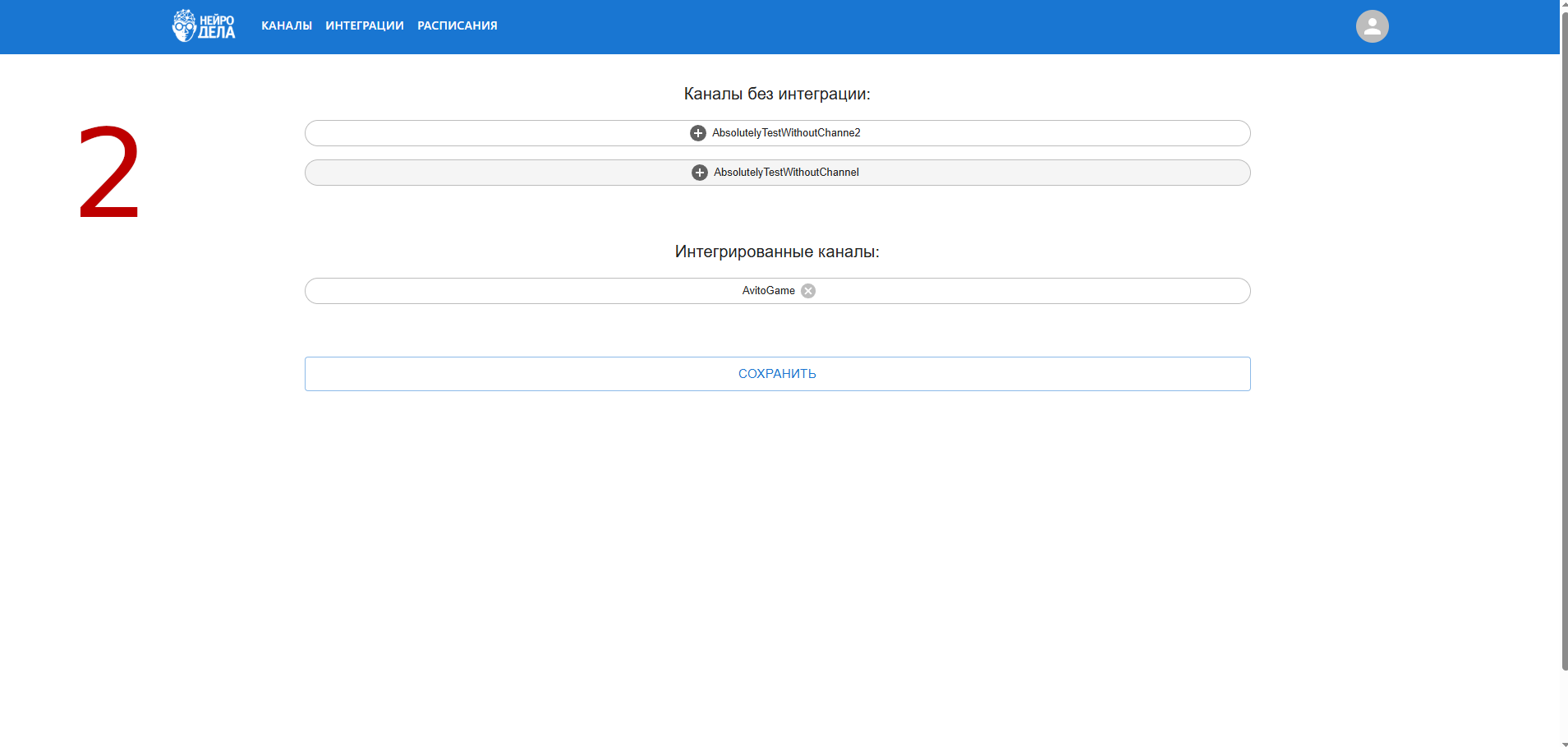Click the Каналы без интеграции heading
1568x747 pixels.
coord(777,95)
